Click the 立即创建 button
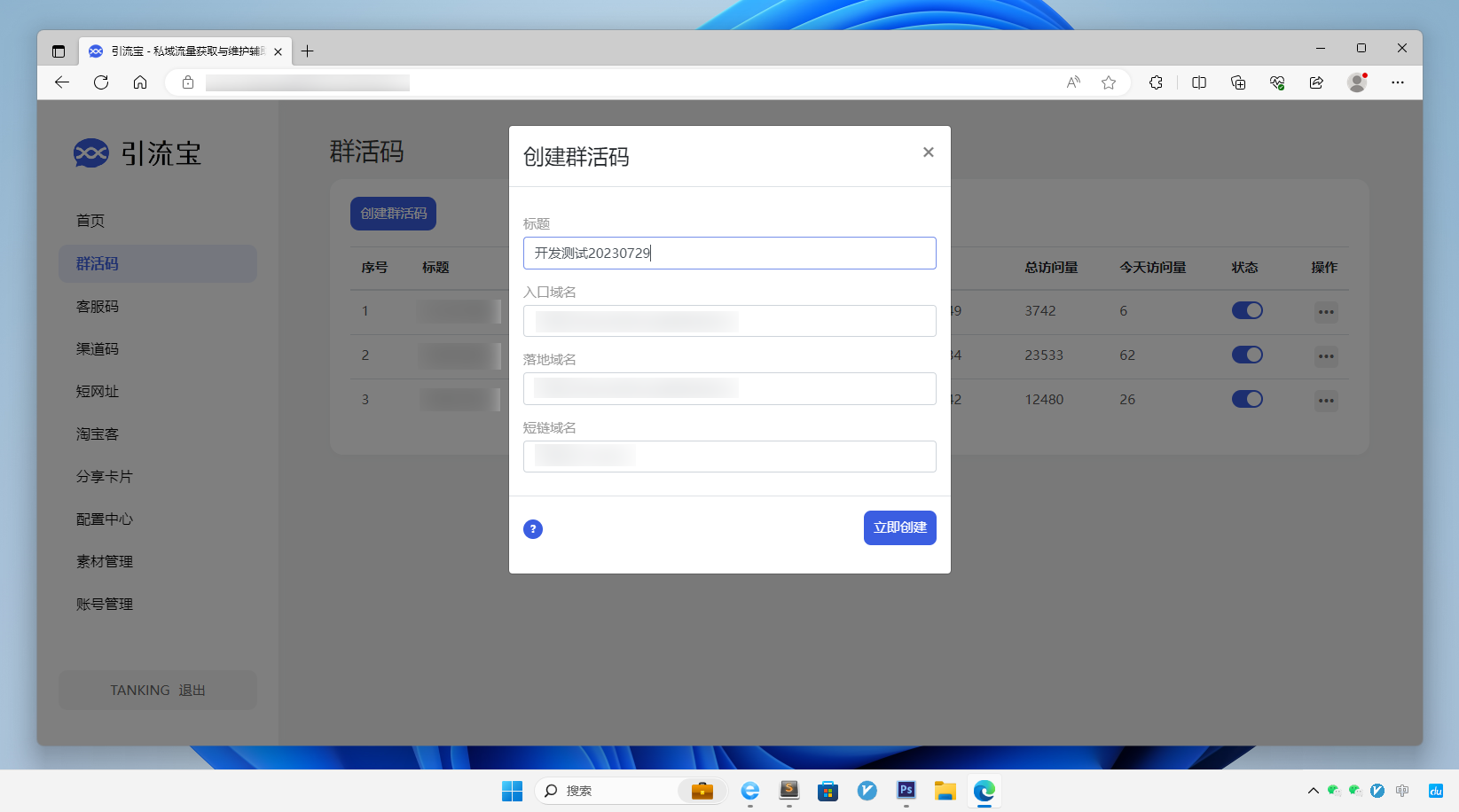This screenshot has width=1459, height=812. 899,527
